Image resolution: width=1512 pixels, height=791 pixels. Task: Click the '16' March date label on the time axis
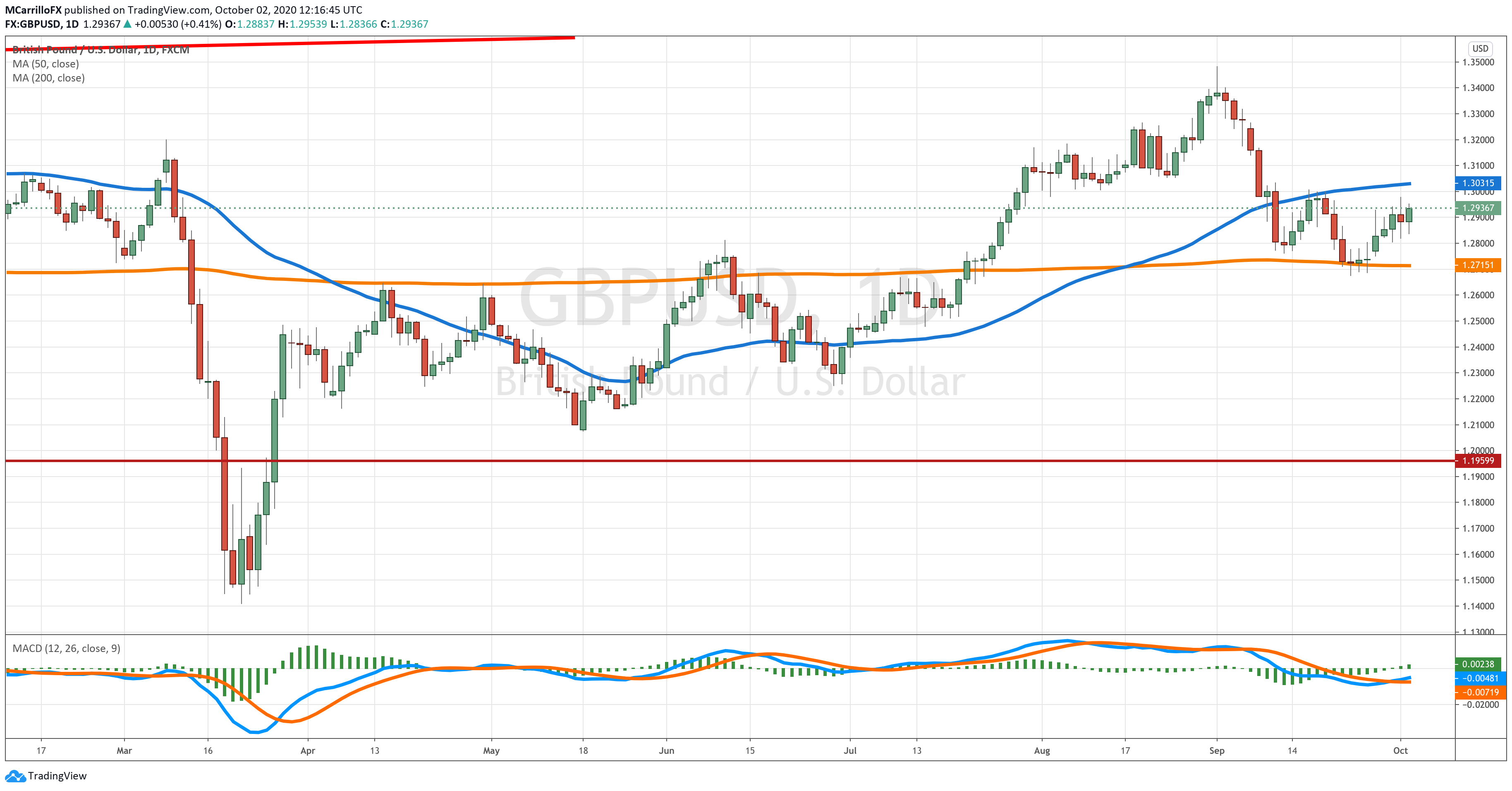pyautogui.click(x=208, y=750)
